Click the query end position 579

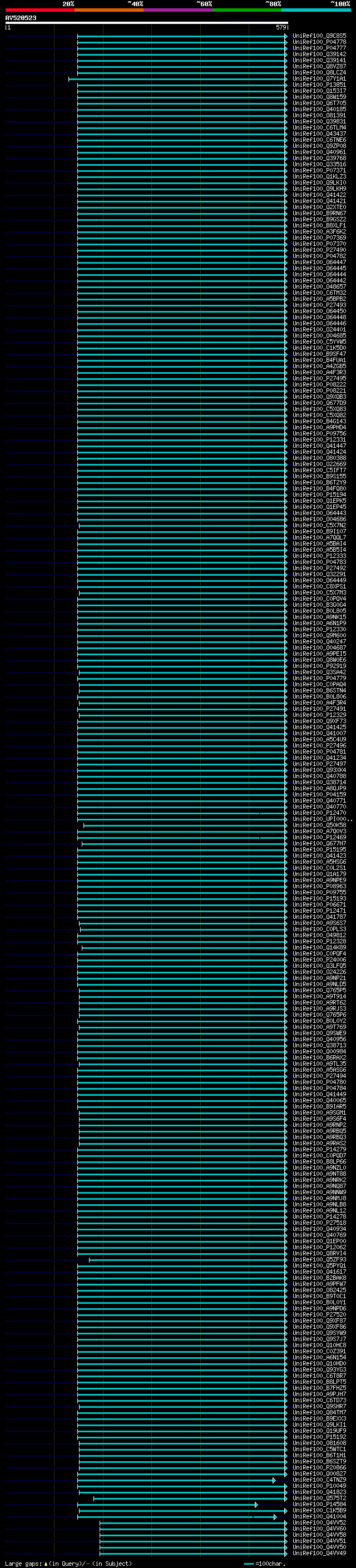click(x=280, y=27)
